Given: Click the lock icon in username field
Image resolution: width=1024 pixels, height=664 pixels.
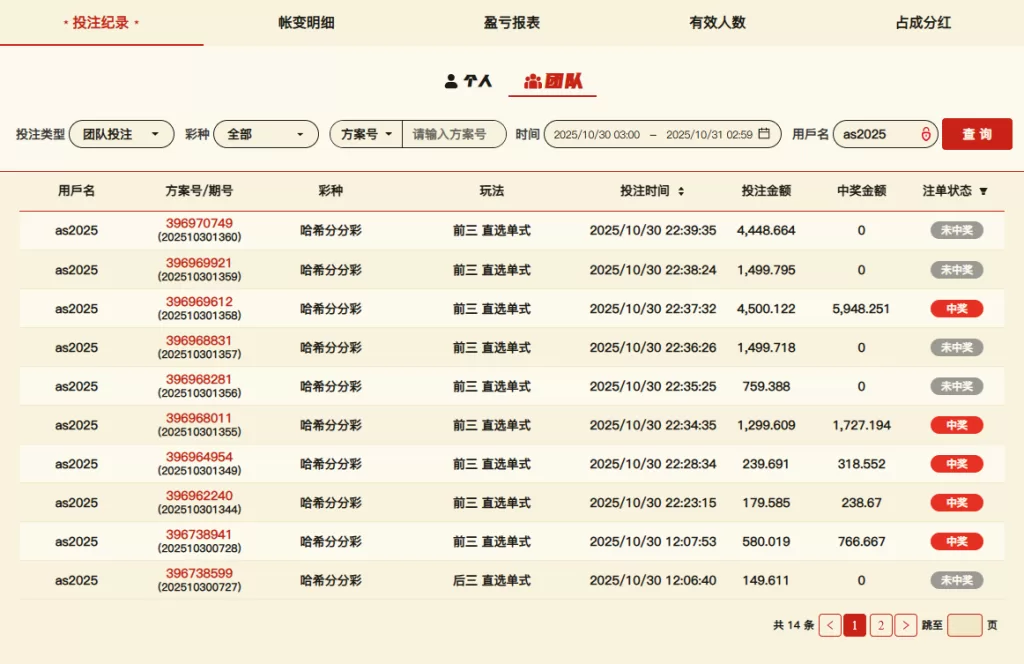Looking at the screenshot, I should click(926, 134).
